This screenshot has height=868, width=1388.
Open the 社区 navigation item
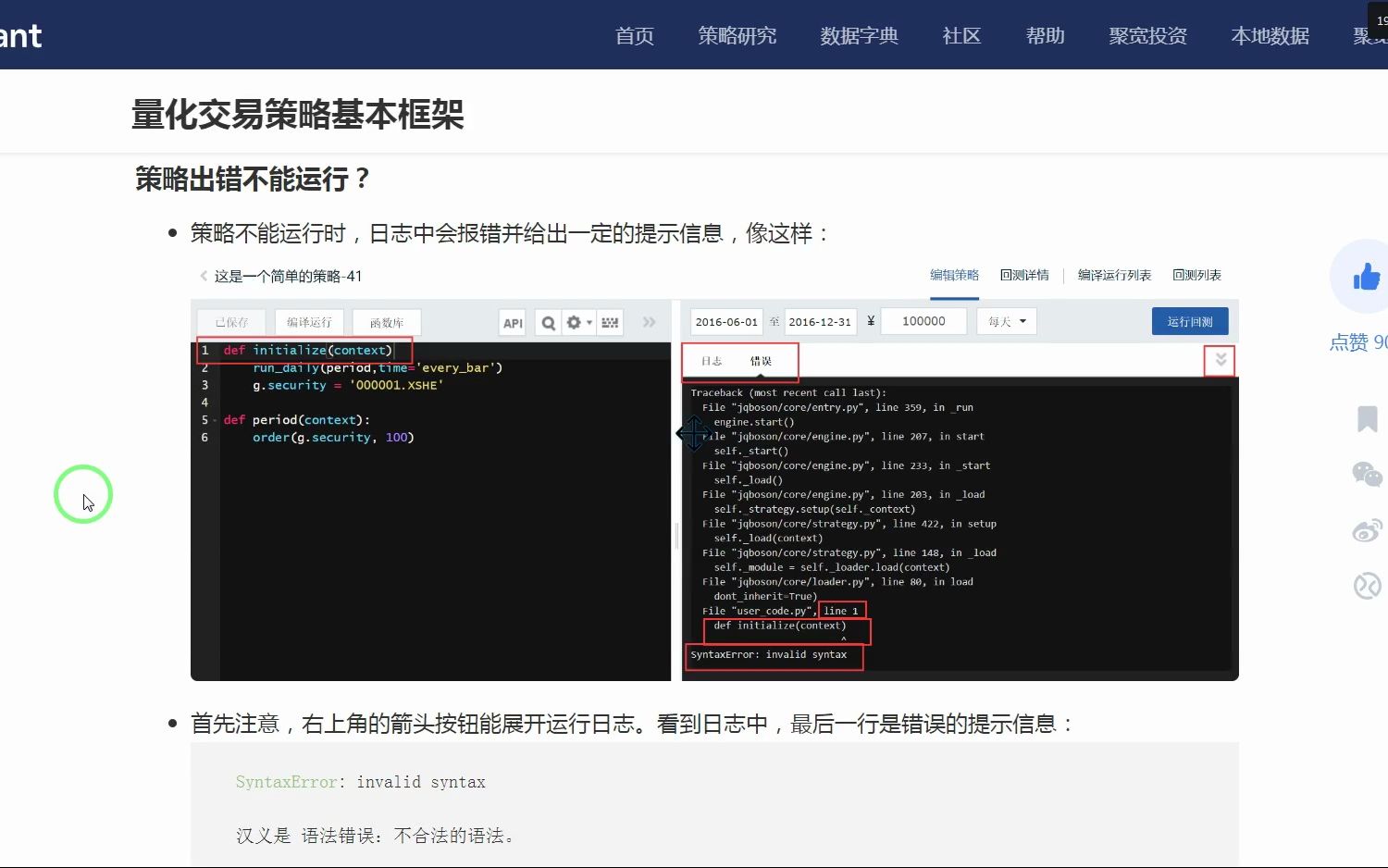point(961,36)
